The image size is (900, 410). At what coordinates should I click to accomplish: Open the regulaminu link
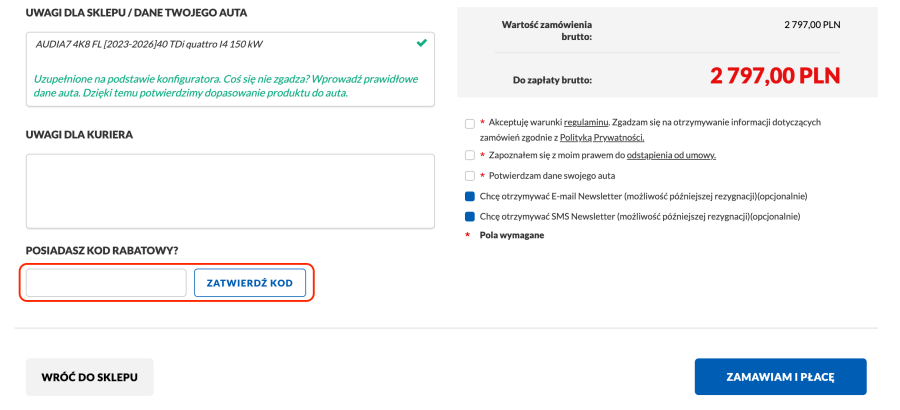click(586, 122)
